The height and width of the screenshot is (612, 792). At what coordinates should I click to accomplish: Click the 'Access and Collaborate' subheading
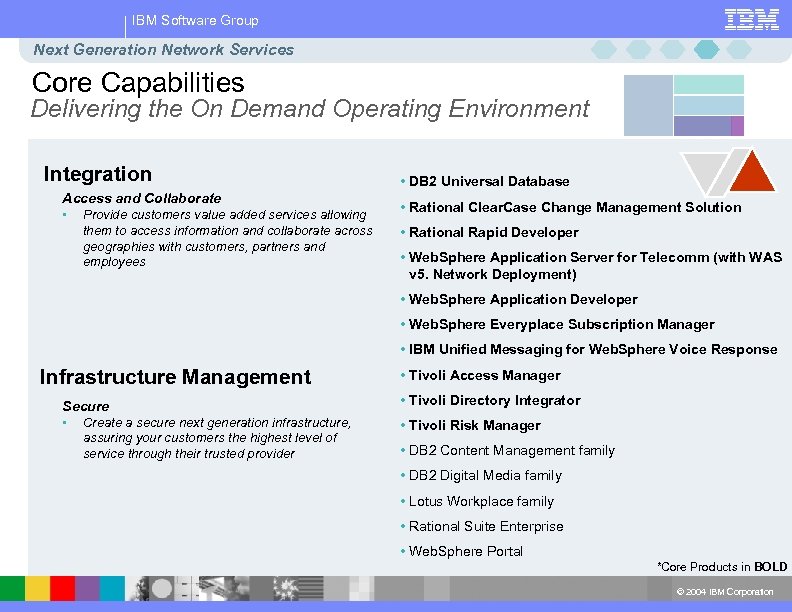point(142,198)
